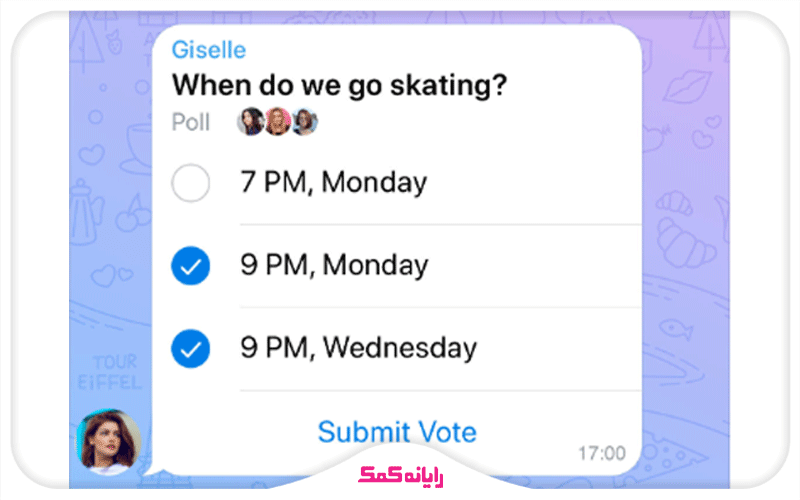
Task: Click the last voter avatar in the poll
Action: [x=304, y=122]
